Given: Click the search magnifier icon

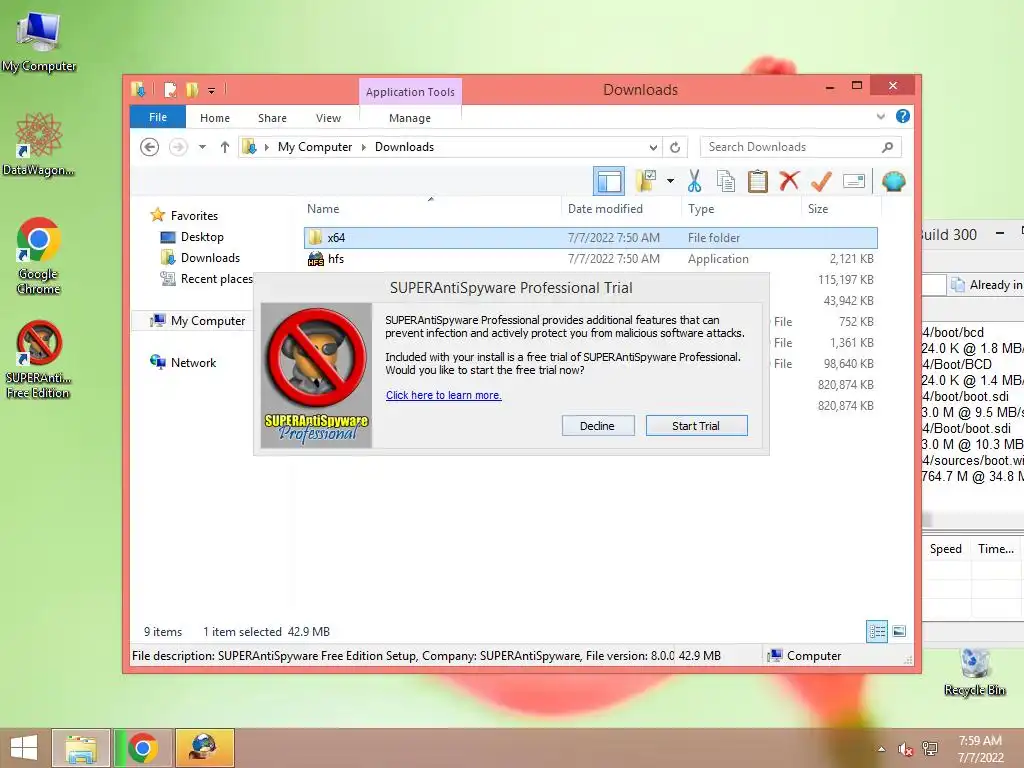Looking at the screenshot, I should [888, 147].
